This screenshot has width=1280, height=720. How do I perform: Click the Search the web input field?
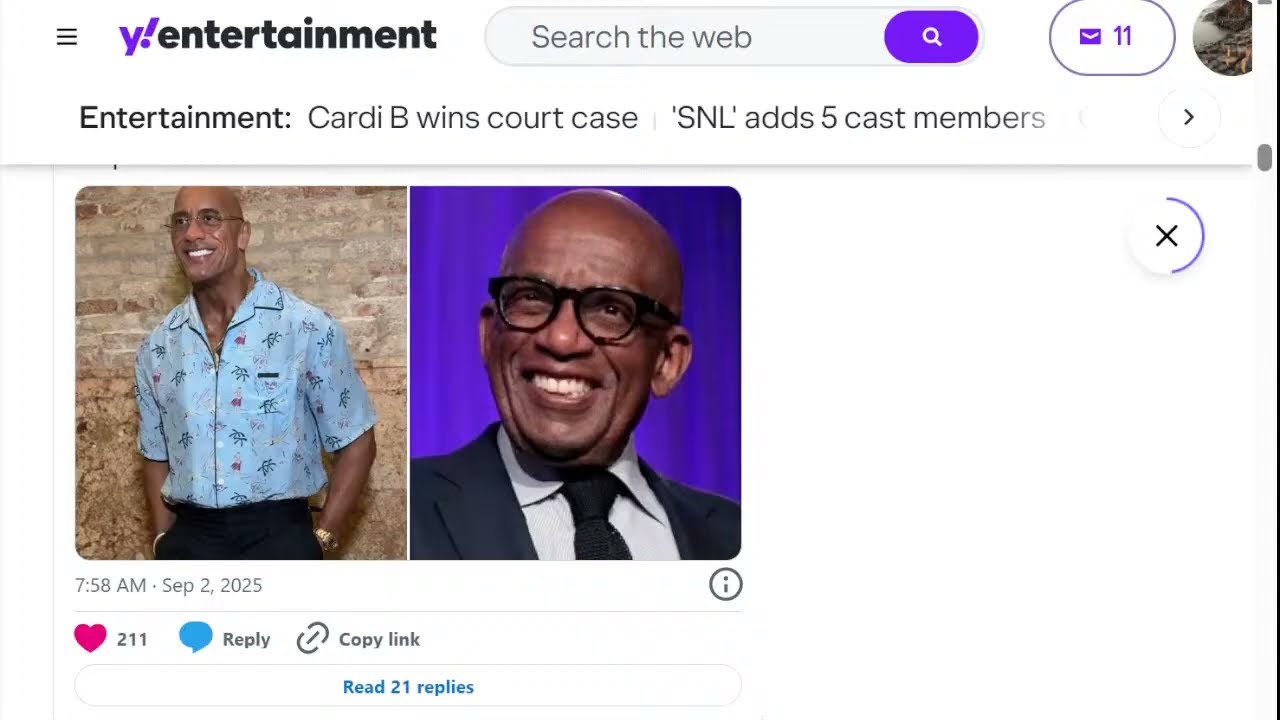pyautogui.click(x=690, y=37)
